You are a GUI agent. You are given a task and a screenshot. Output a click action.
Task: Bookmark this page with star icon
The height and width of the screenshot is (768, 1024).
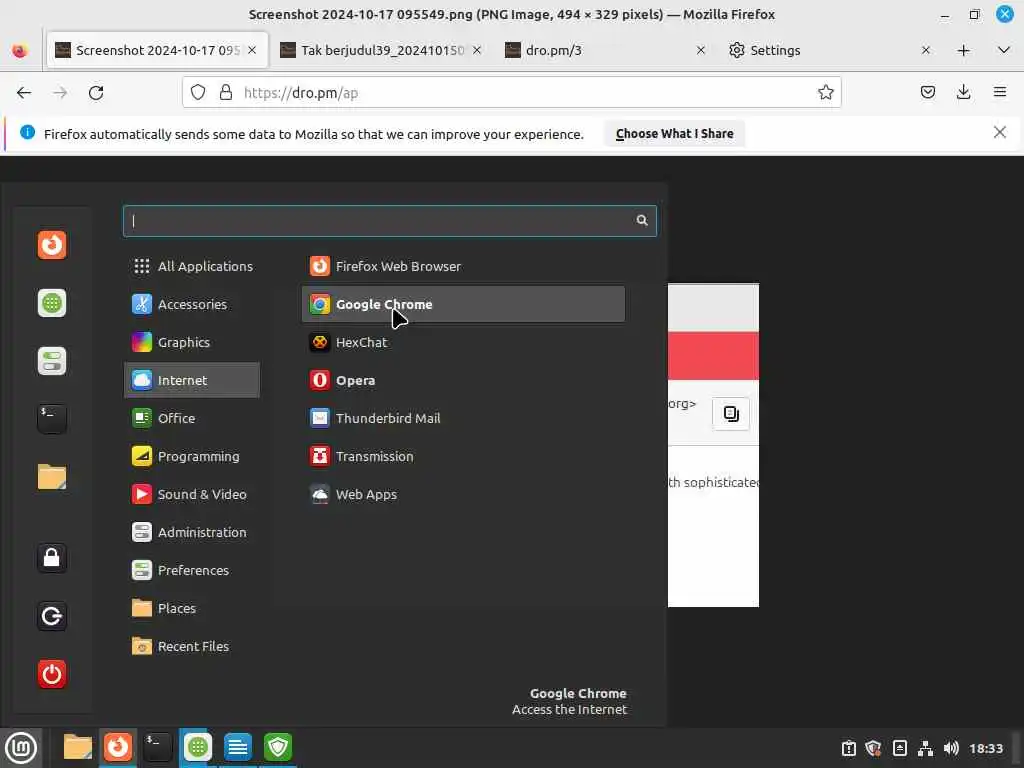click(x=825, y=93)
